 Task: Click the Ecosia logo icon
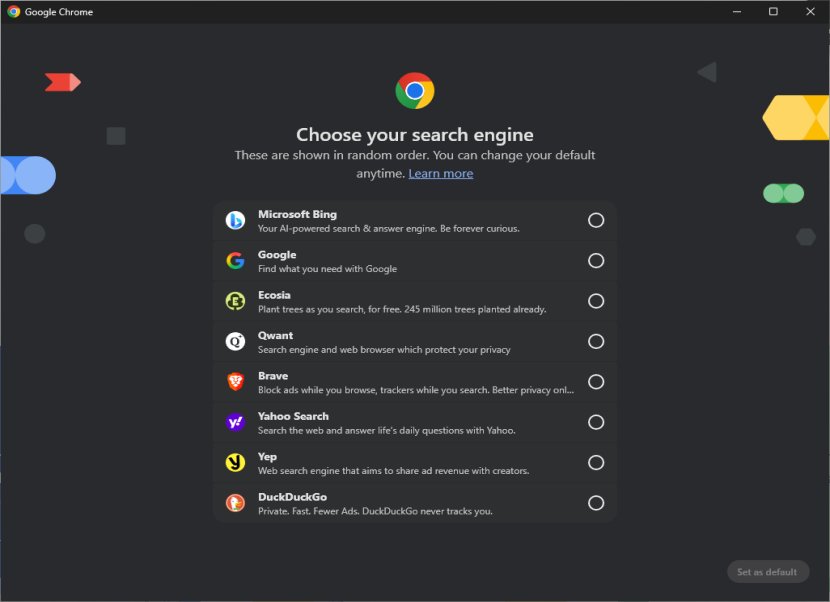click(x=235, y=301)
